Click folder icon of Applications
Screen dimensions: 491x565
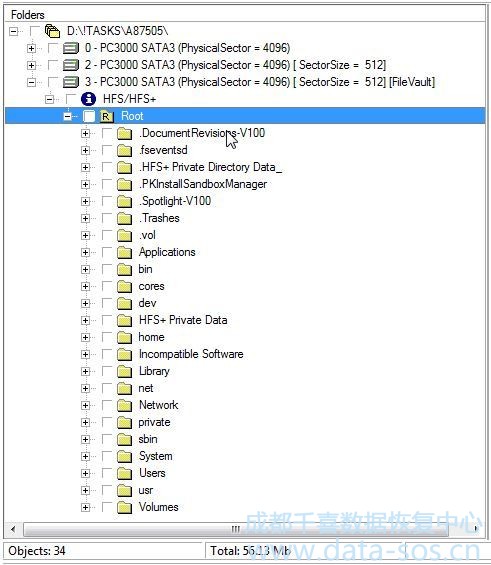pos(125,252)
